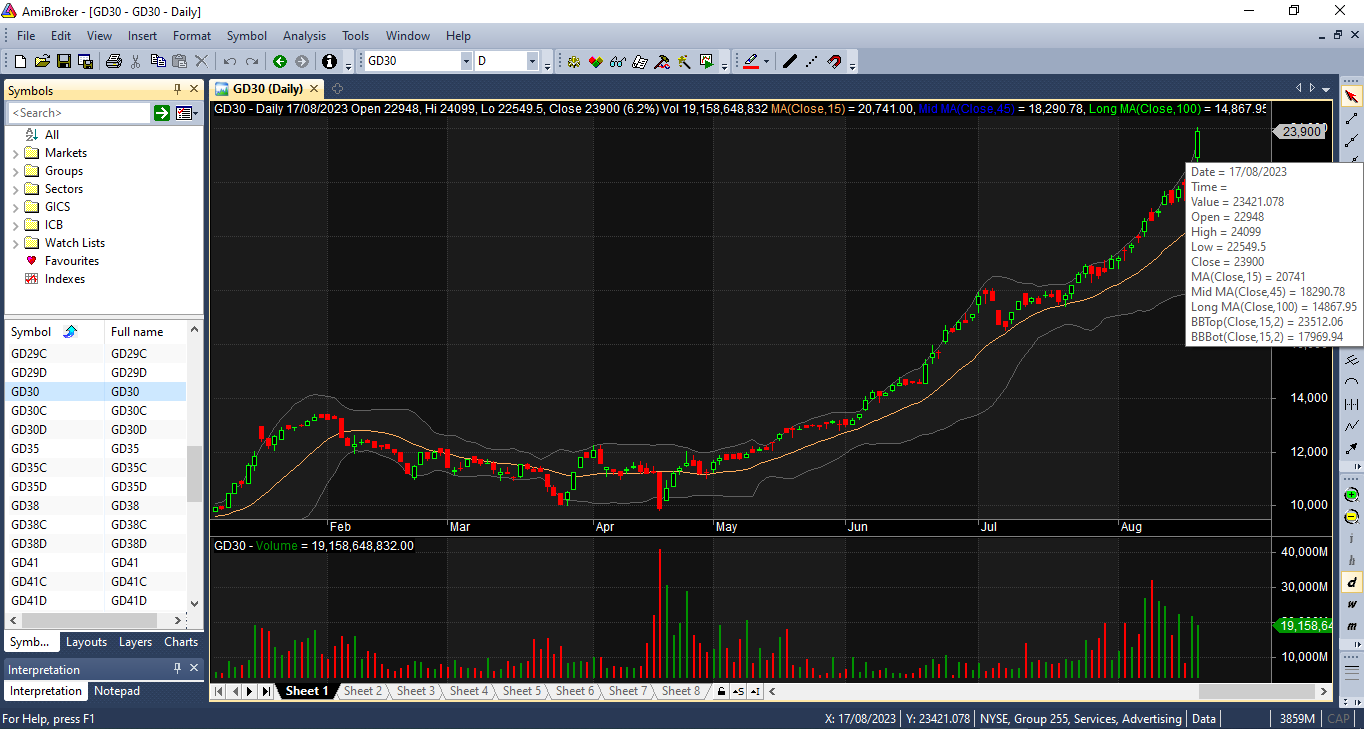Zoom out with yellow minus magnifier
This screenshot has width=1364, height=729.
point(1352,516)
